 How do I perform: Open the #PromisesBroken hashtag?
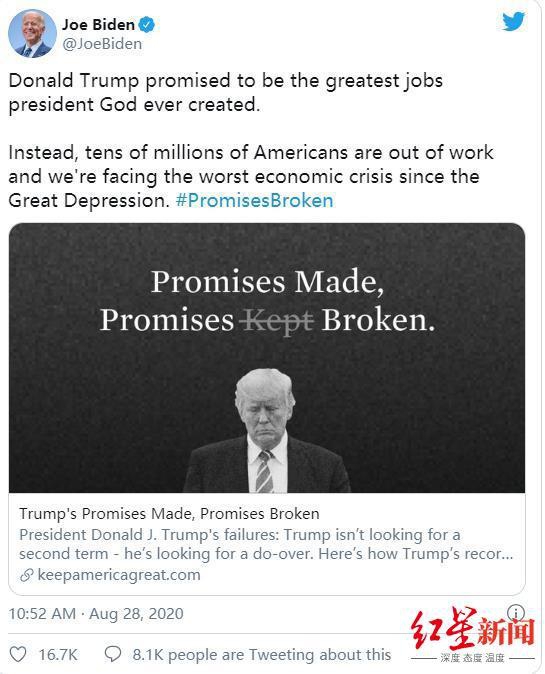pyautogui.click(x=254, y=201)
